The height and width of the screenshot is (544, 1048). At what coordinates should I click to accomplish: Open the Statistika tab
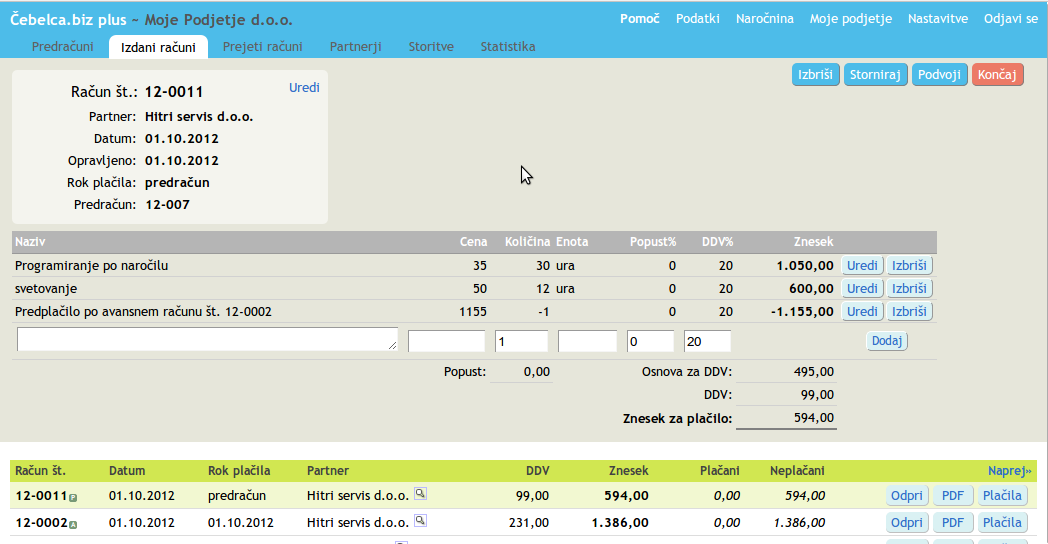click(507, 47)
